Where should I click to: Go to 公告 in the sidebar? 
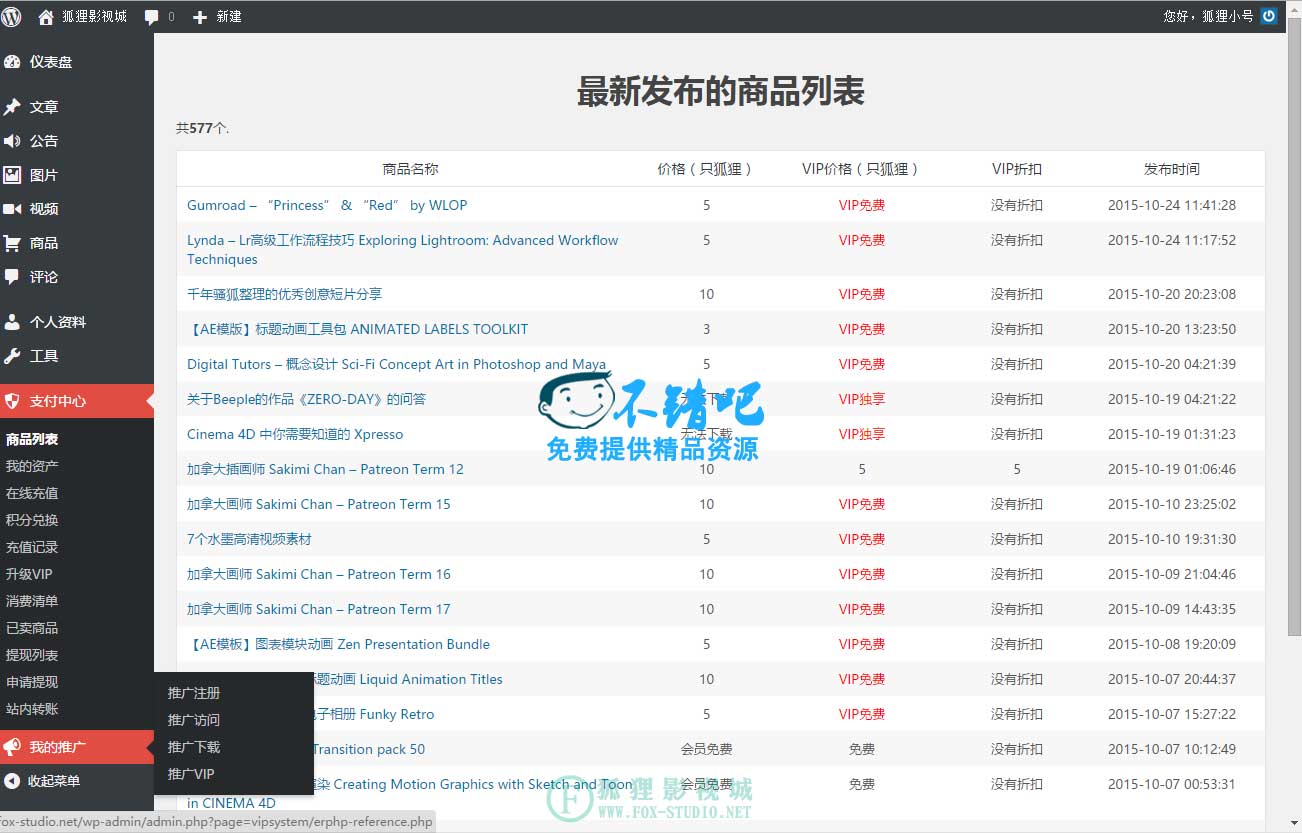click(44, 141)
